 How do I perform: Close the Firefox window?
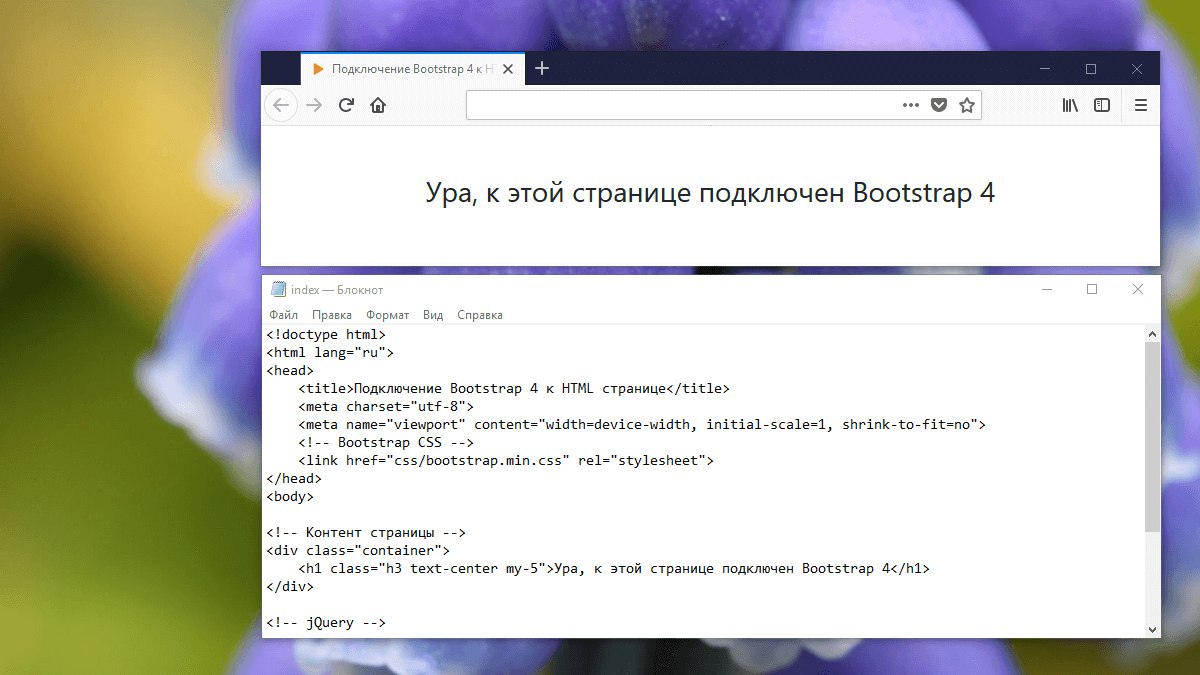1137,69
